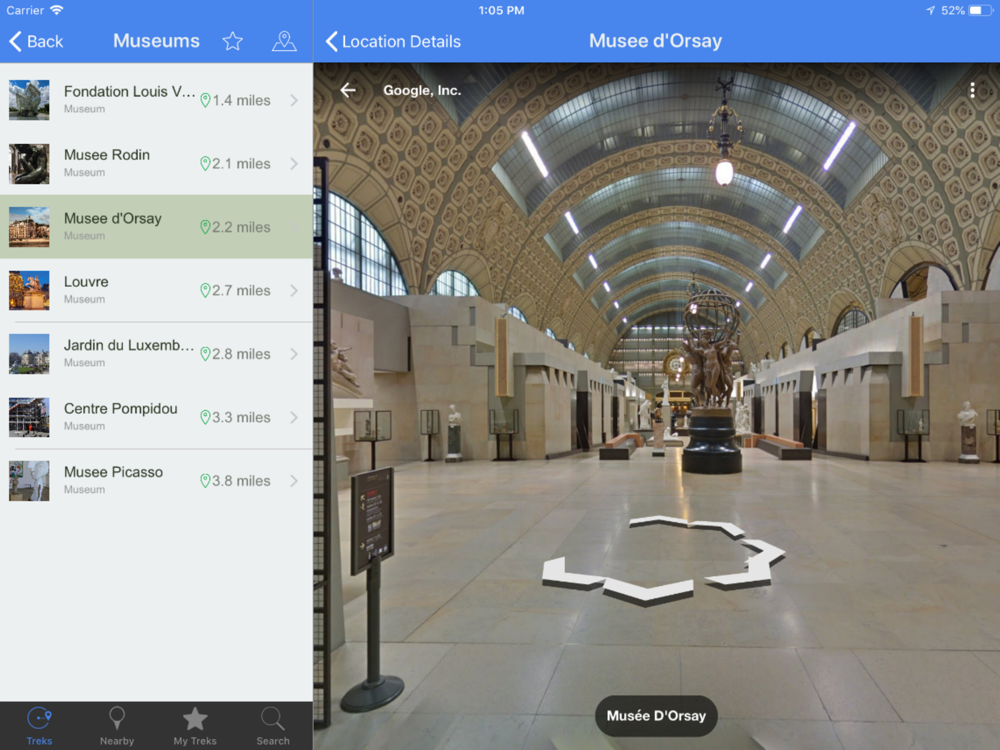This screenshot has width=1000, height=750.
Task: Select the Musee Picasso name text
Action: point(114,472)
